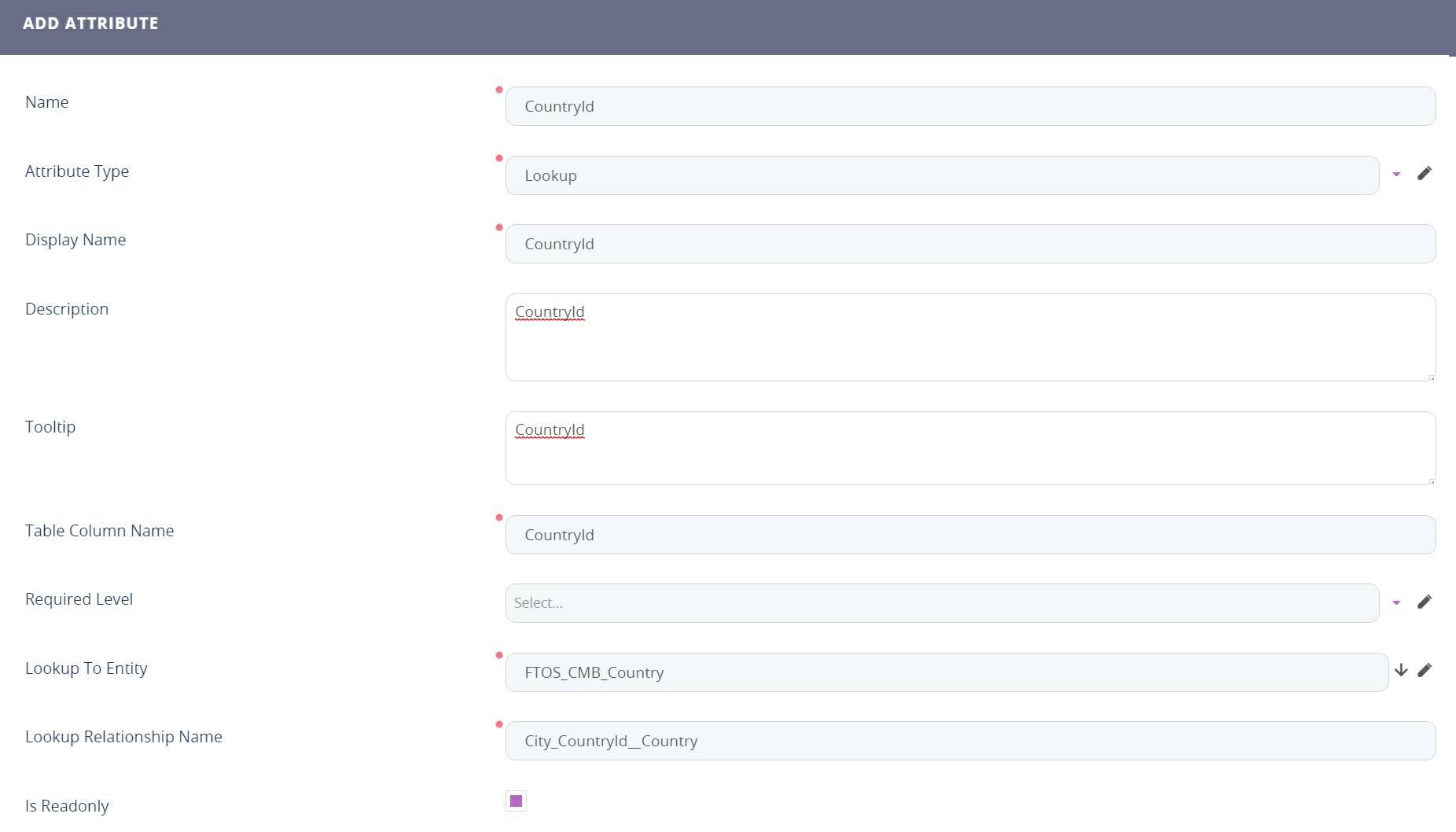Focus the Lookup Relationship Name field
The image size is (1456, 832).
point(969,741)
